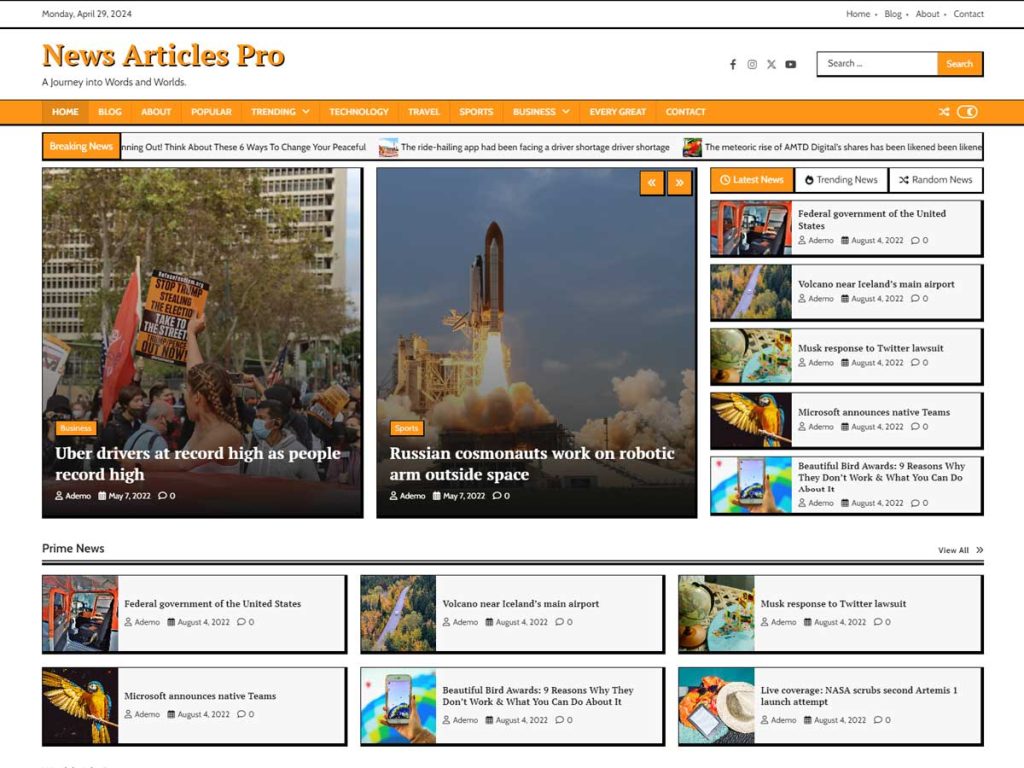Viewport: 1024px width, 768px height.
Task: Open the Blog item in orange navbar
Action: pos(110,112)
